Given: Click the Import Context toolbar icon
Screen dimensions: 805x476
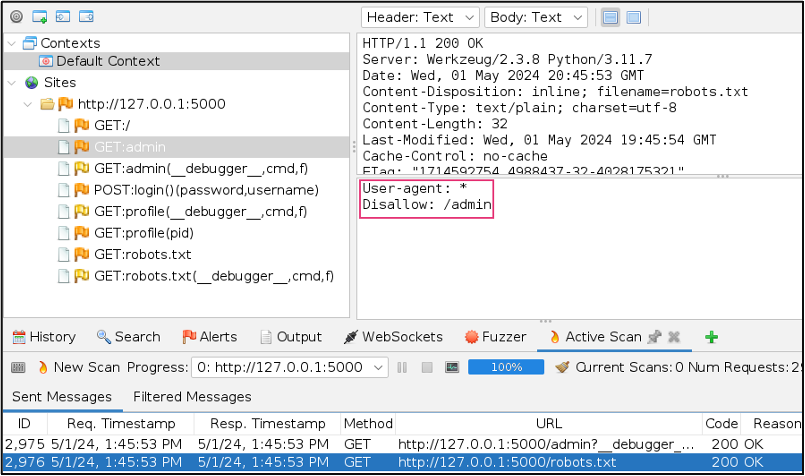Looking at the screenshot, I should (x=63, y=16).
